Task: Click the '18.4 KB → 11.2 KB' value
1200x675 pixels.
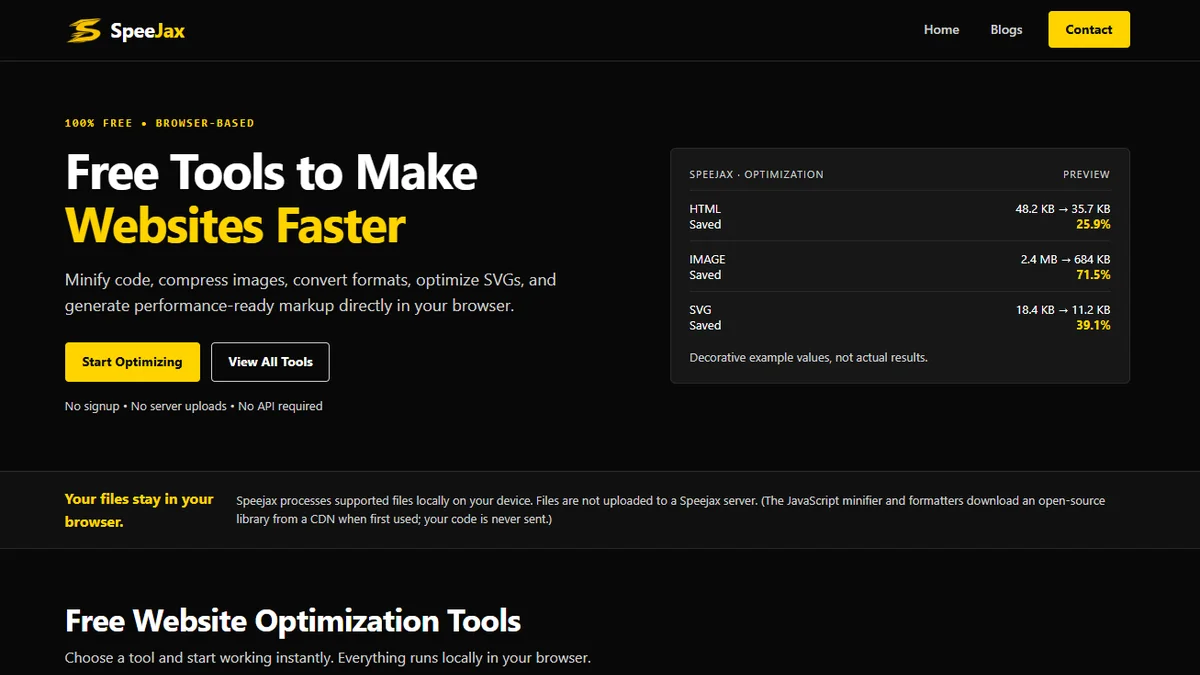Action: 1063,310
